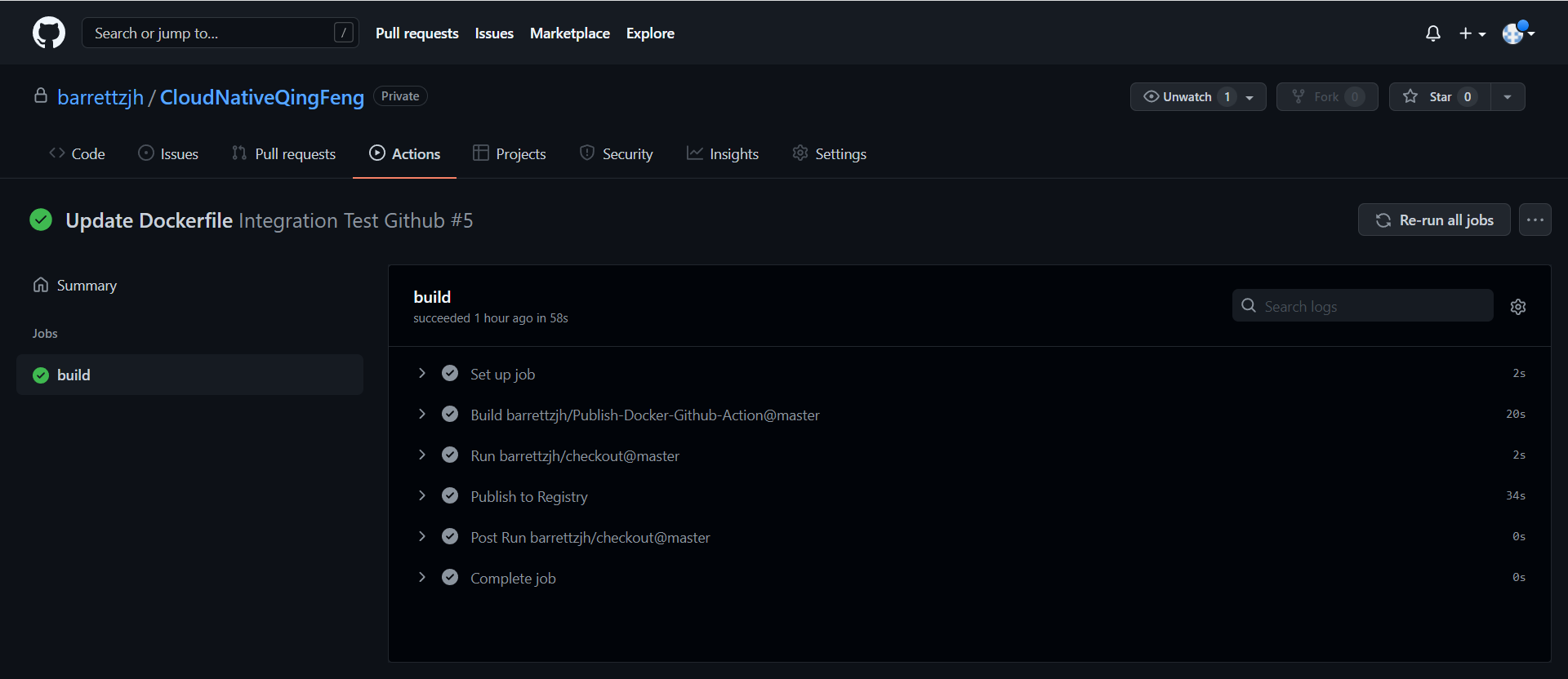Open the repository Settings tab
Image resolution: width=1568 pixels, height=679 pixels.
[x=830, y=153]
